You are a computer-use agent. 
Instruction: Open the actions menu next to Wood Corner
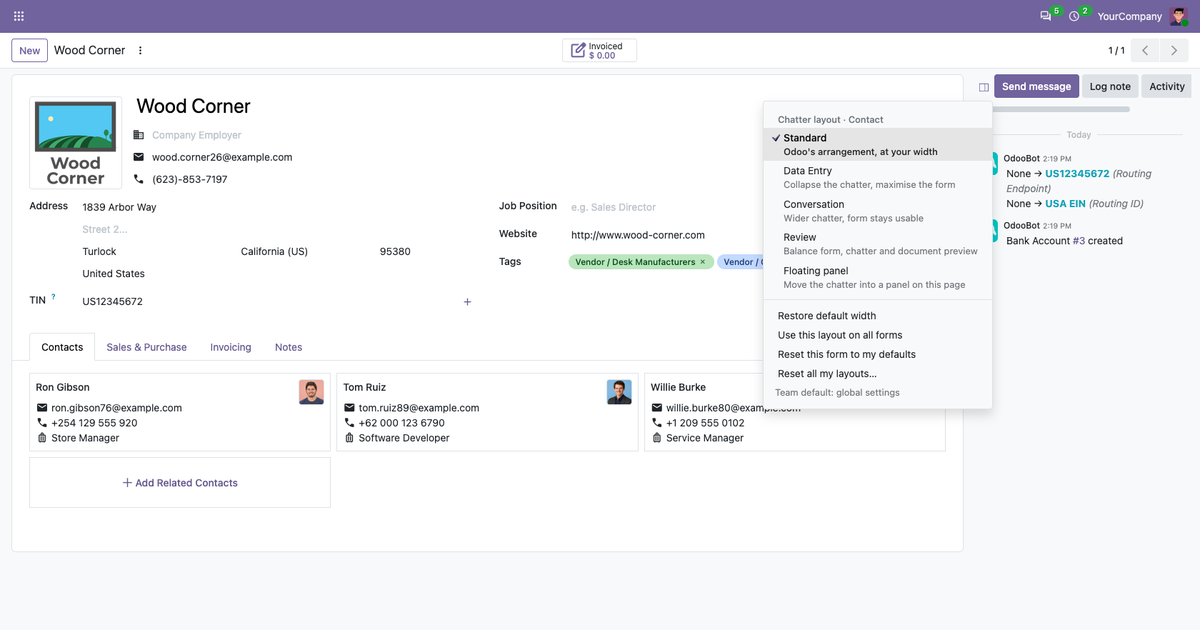point(140,50)
